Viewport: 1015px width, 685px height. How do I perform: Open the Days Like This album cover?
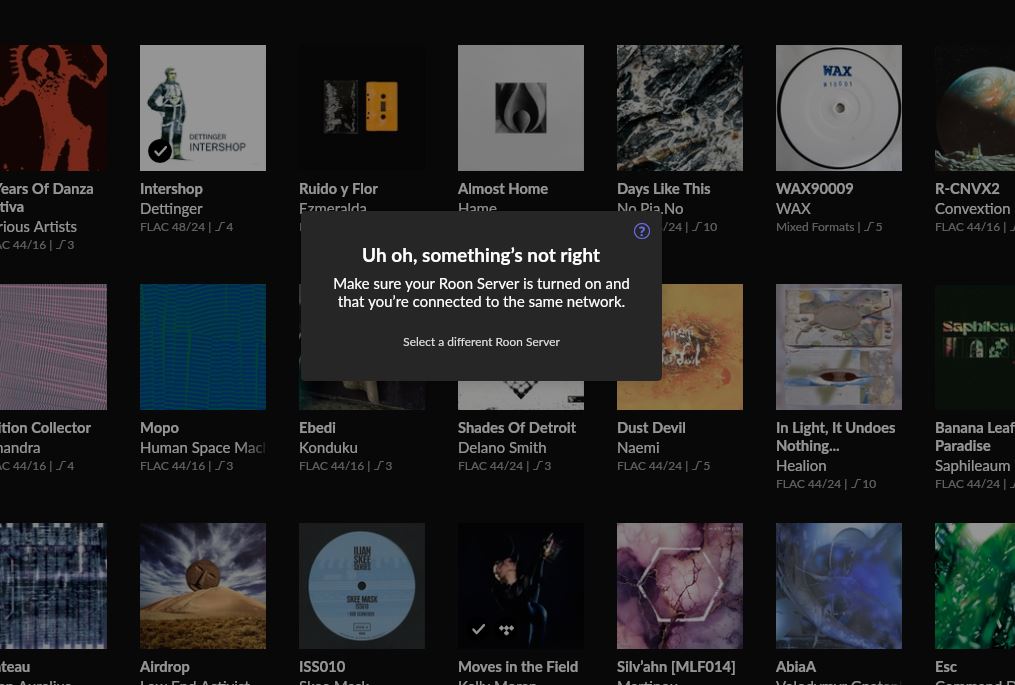coord(680,107)
